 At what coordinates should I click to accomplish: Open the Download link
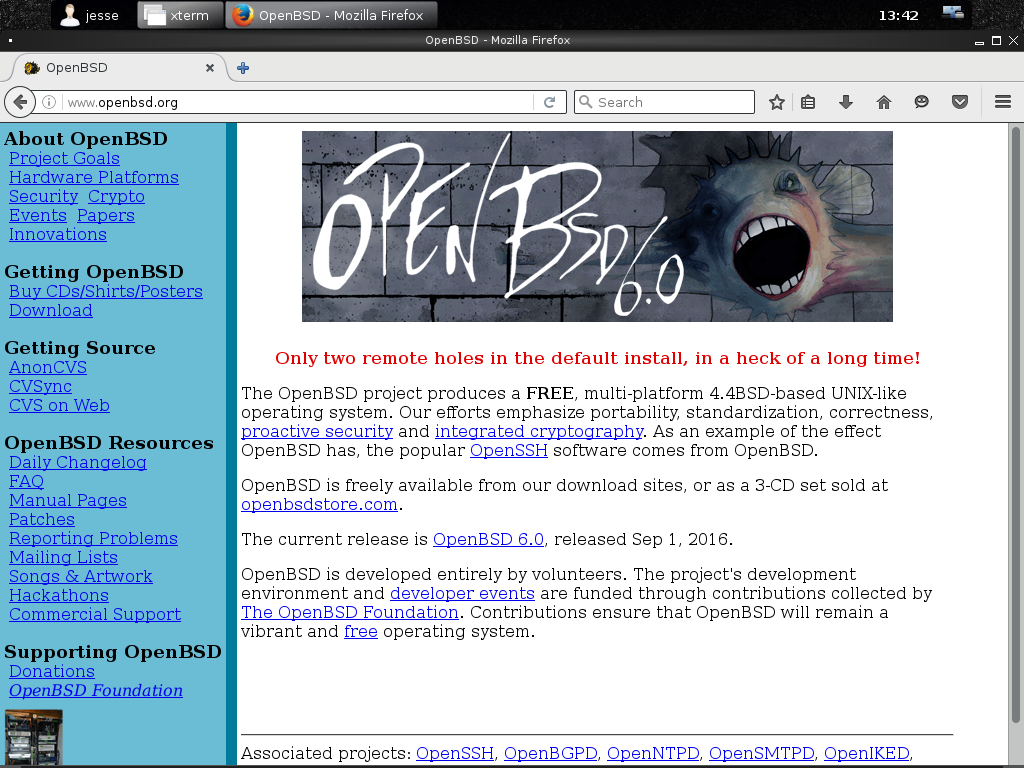pyautogui.click(x=50, y=310)
